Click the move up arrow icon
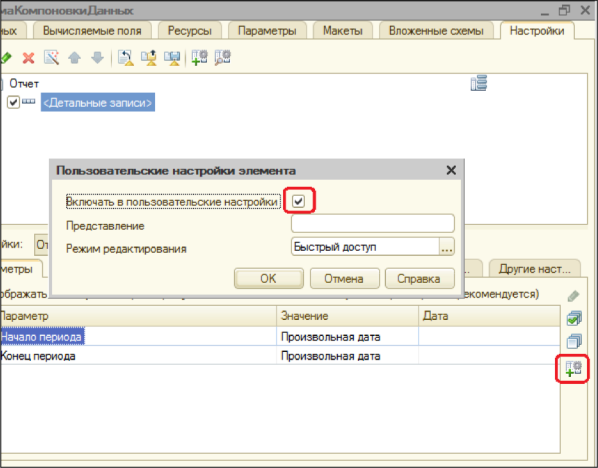 click(74, 58)
